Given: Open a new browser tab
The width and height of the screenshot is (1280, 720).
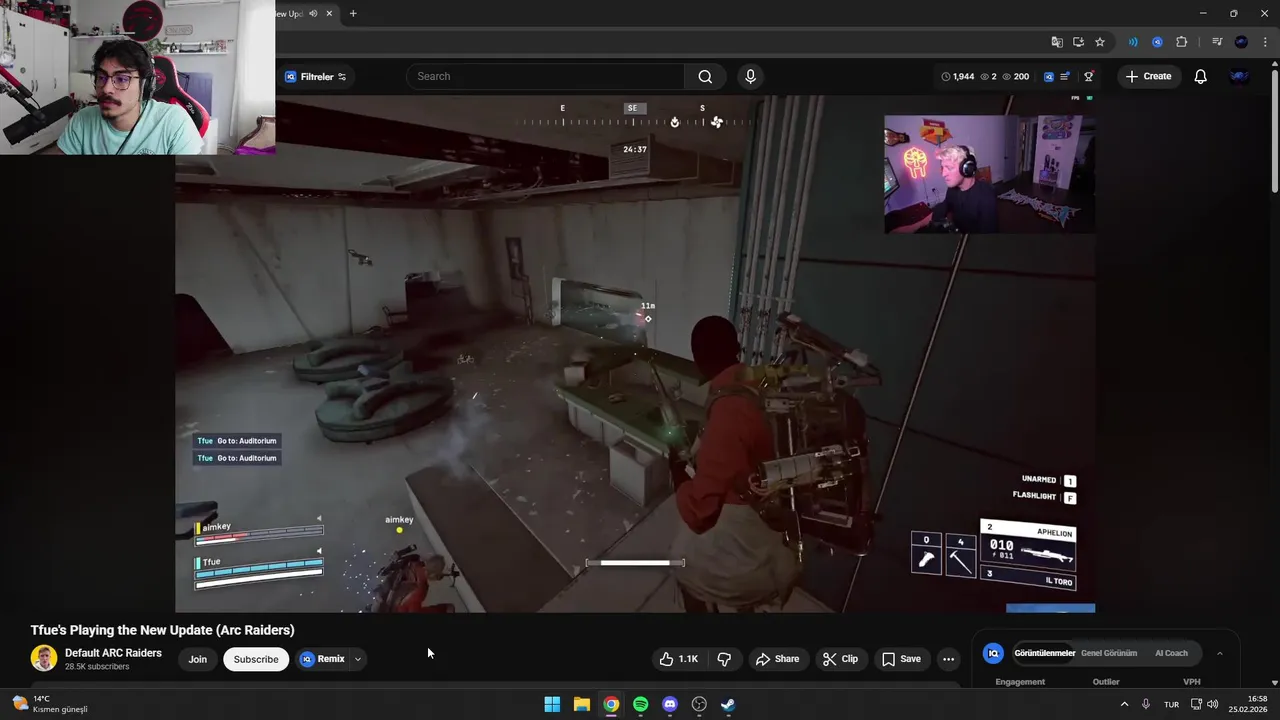Looking at the screenshot, I should click(353, 14).
